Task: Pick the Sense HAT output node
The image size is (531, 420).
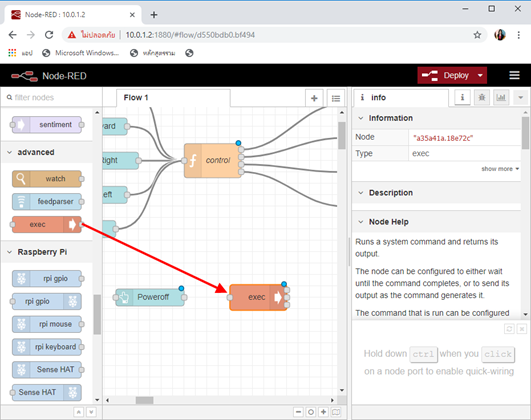Action: (x=47, y=392)
